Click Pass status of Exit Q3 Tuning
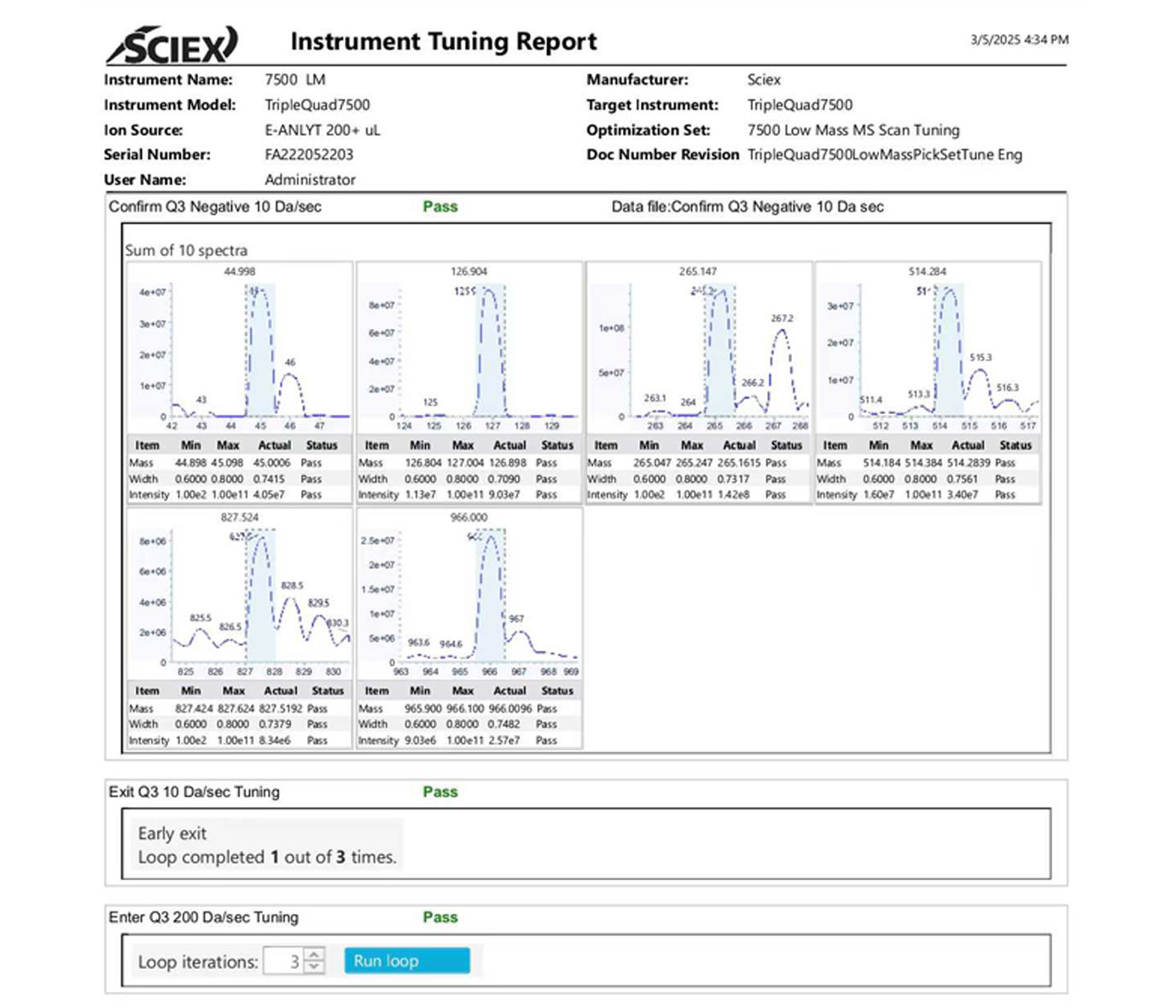1176x1008 pixels. [440, 792]
